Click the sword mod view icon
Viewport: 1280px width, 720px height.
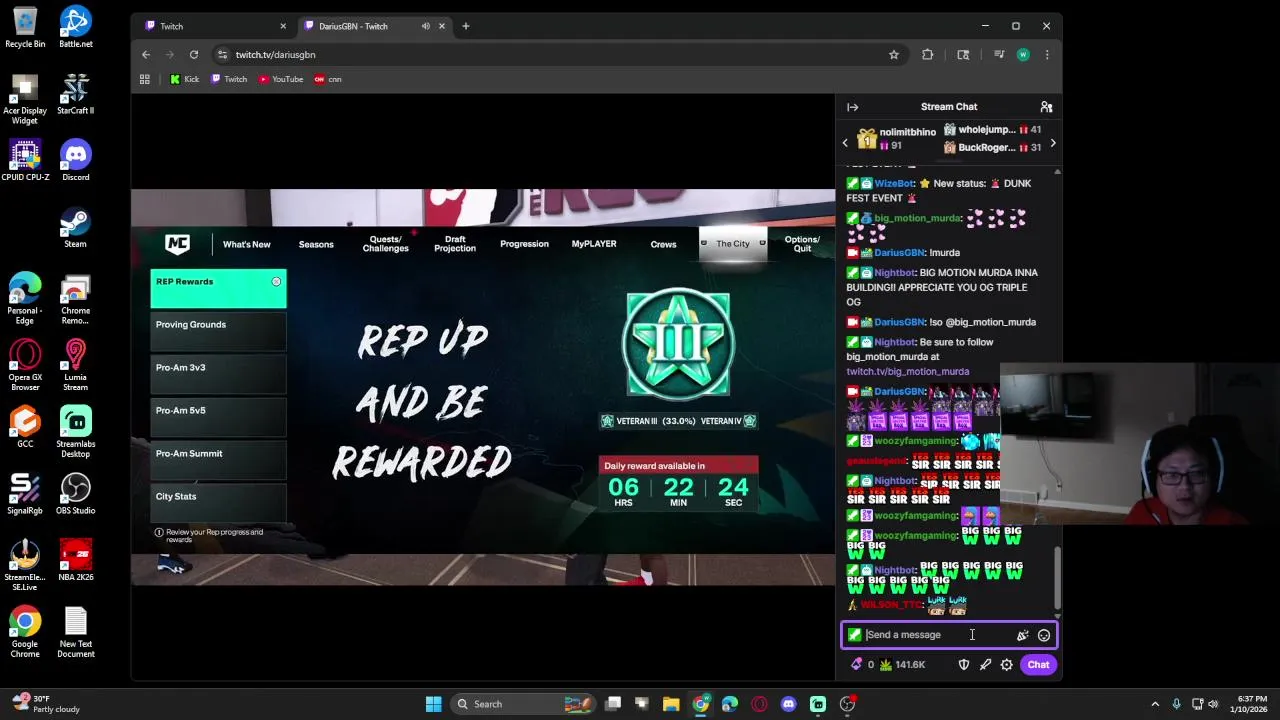[985, 664]
